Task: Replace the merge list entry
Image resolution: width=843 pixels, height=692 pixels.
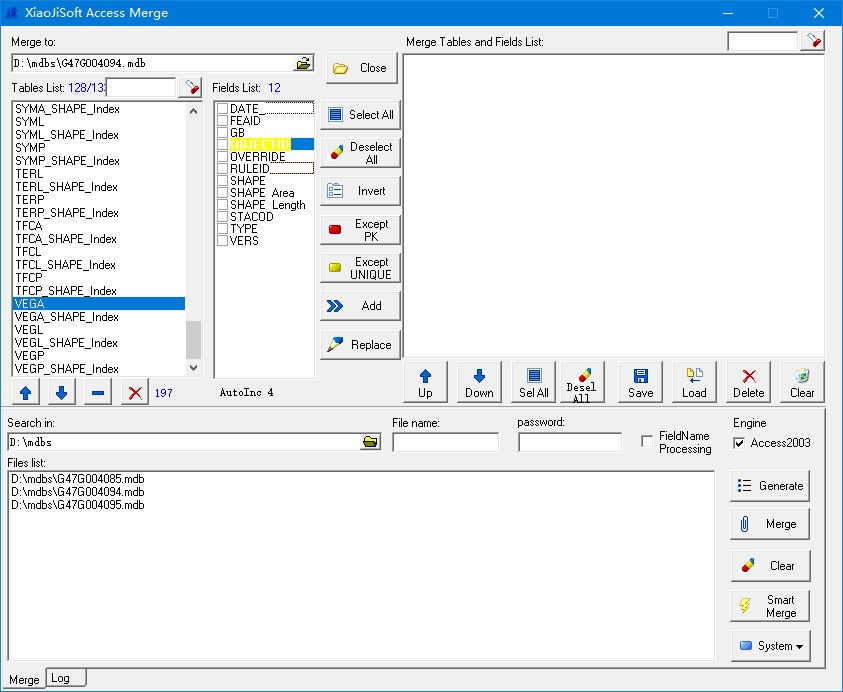Action: tap(360, 345)
